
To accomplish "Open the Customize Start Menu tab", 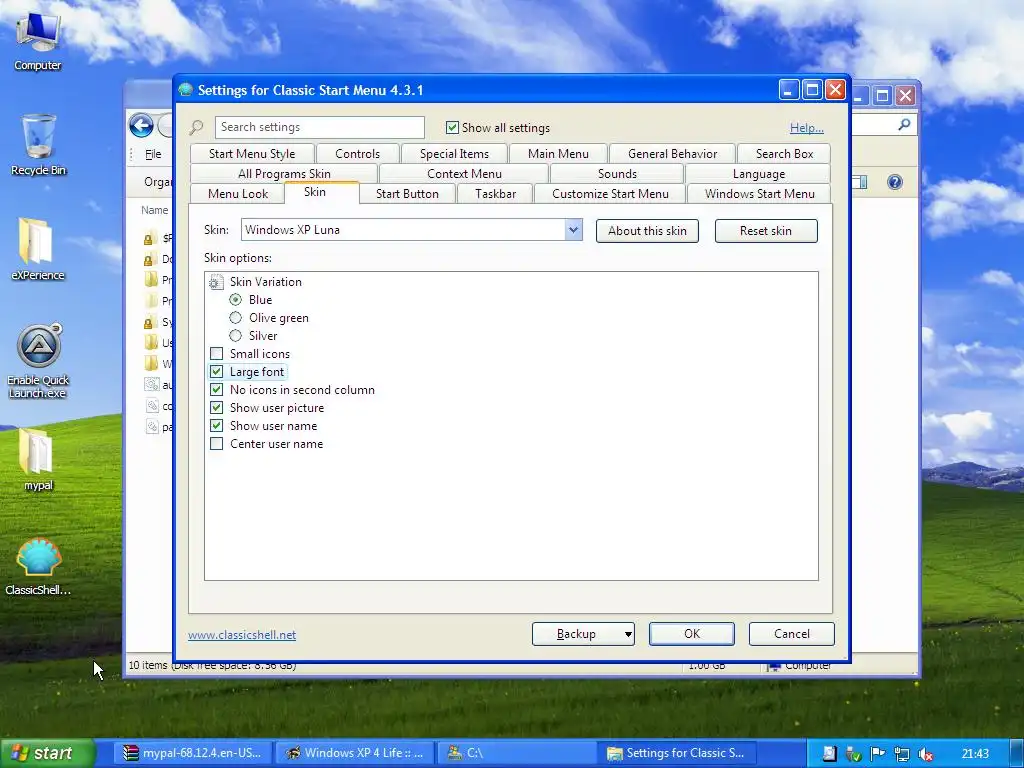I will coord(611,193).
